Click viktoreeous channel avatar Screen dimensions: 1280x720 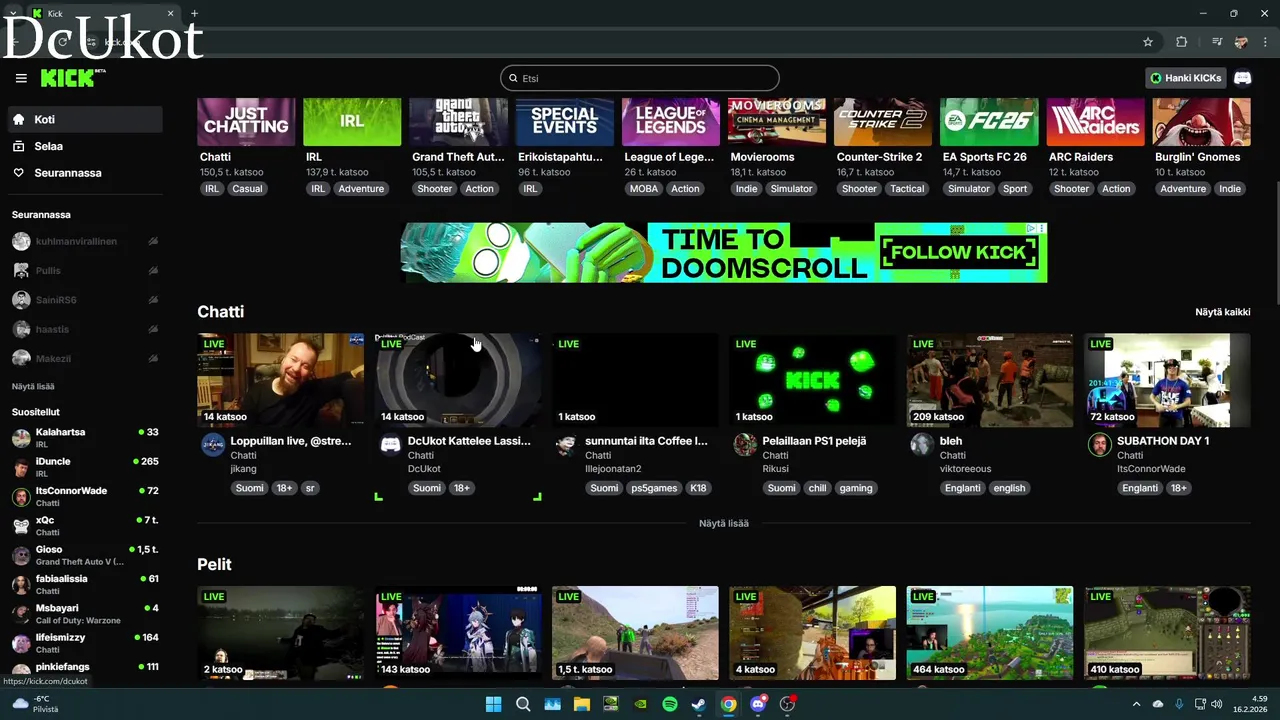(x=922, y=446)
